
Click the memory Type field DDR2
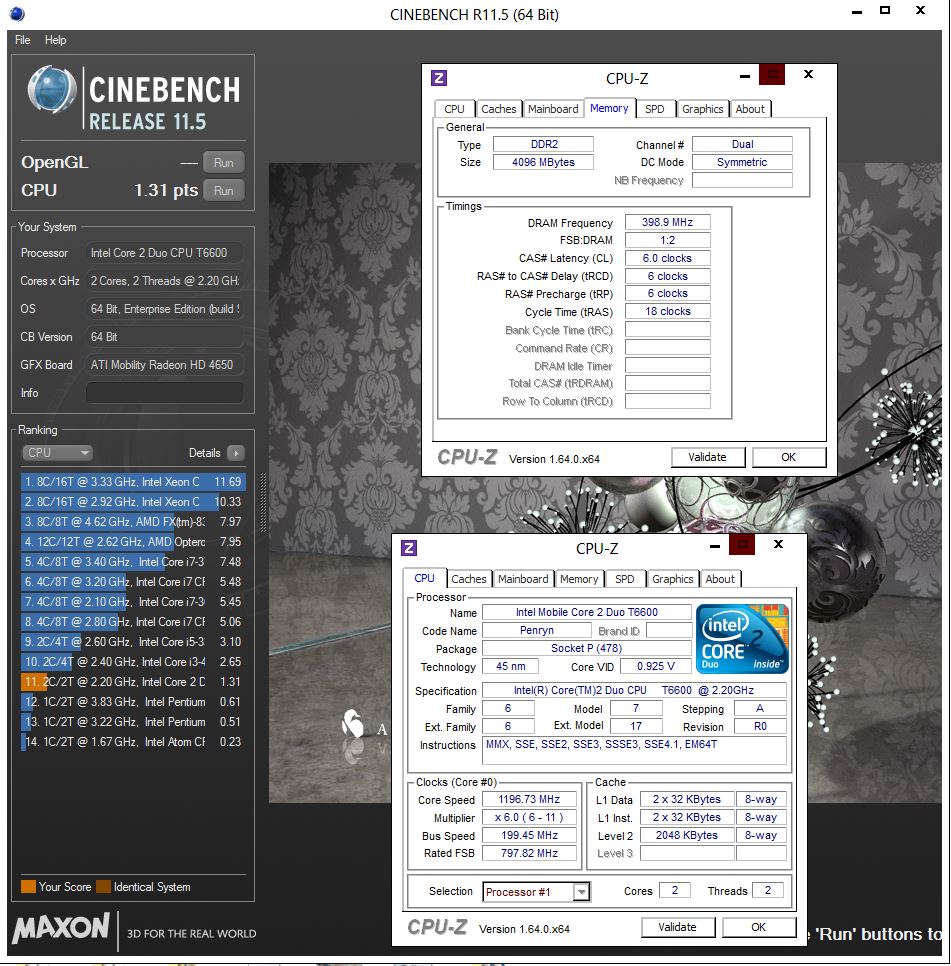pos(543,144)
